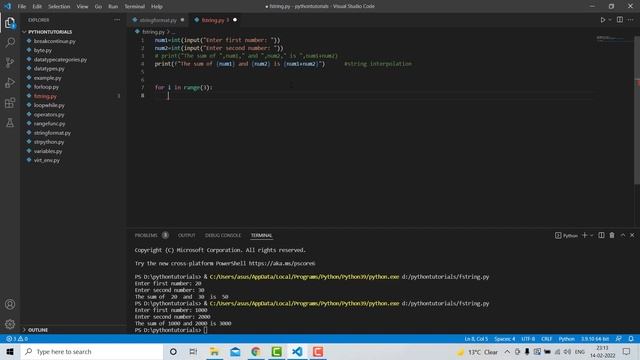Open Cortana circle on the taskbar
The height and width of the screenshot is (360, 640).
tap(173, 351)
